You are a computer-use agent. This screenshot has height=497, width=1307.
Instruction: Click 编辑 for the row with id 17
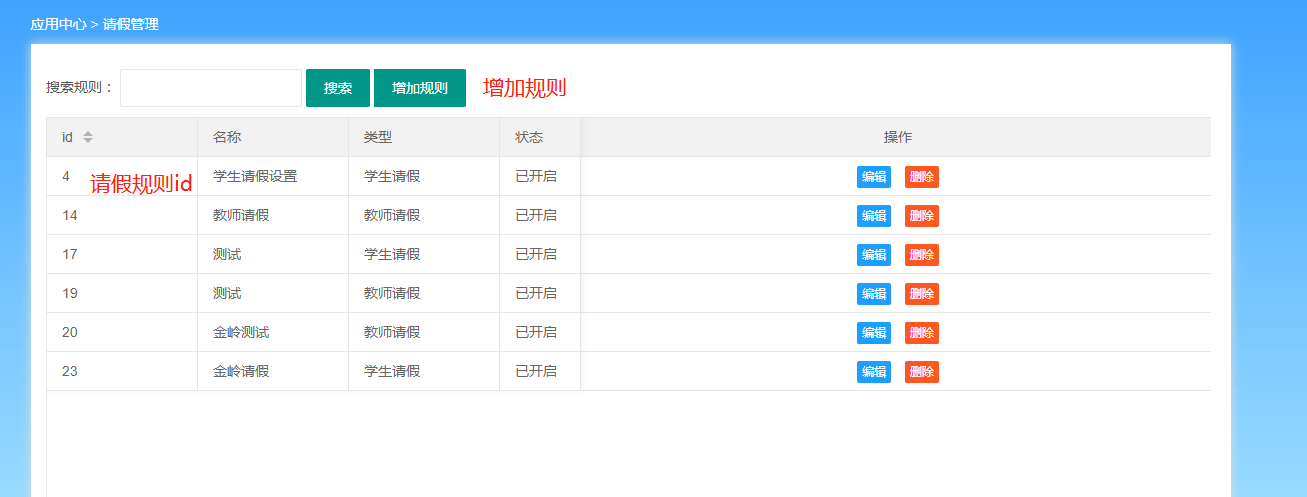coord(874,255)
